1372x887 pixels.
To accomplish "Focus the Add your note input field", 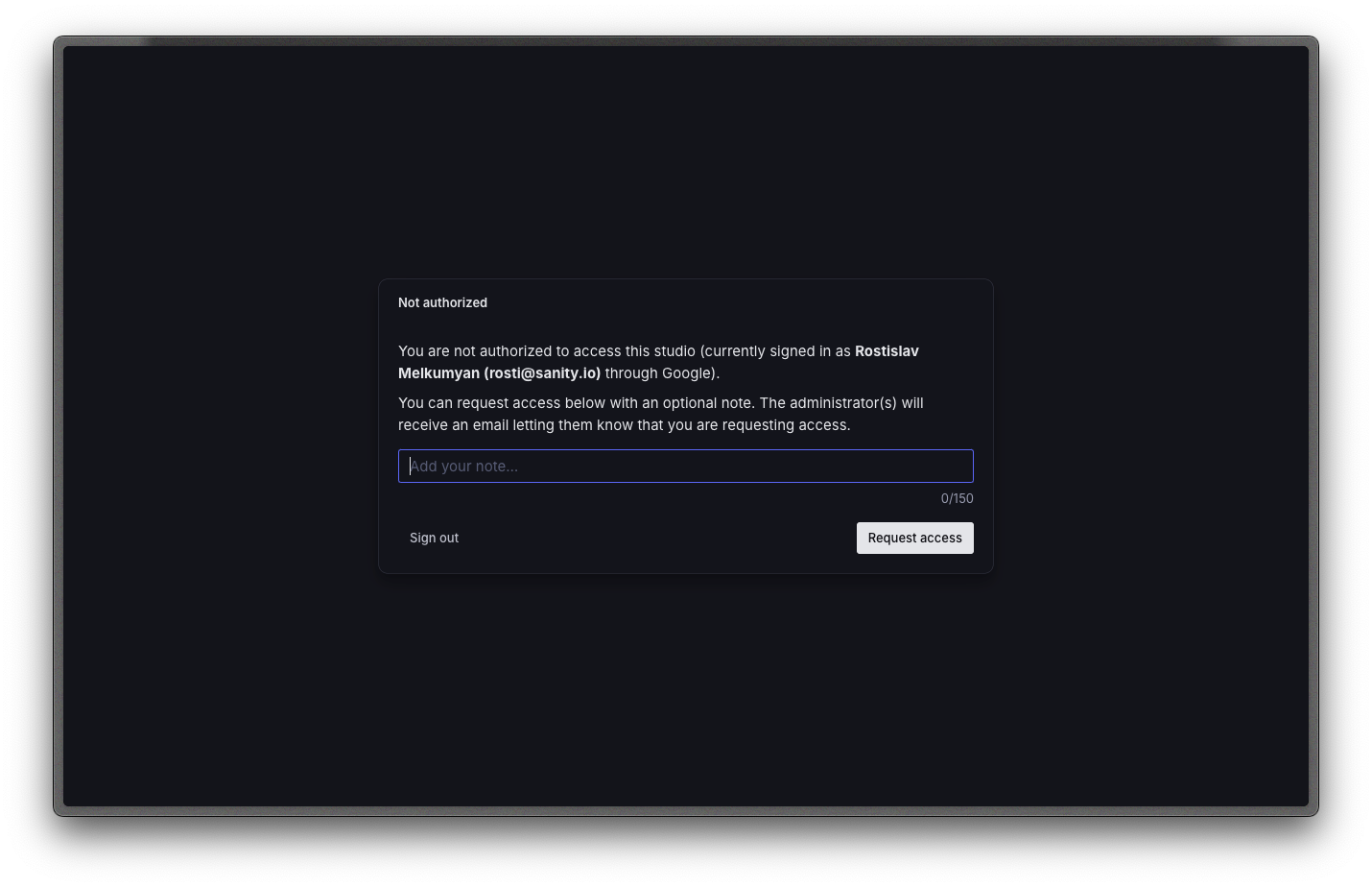I will [686, 467].
